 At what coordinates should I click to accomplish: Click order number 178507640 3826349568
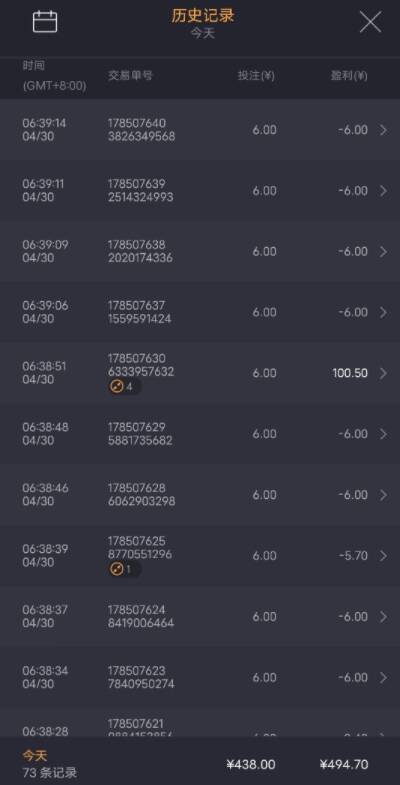142,130
